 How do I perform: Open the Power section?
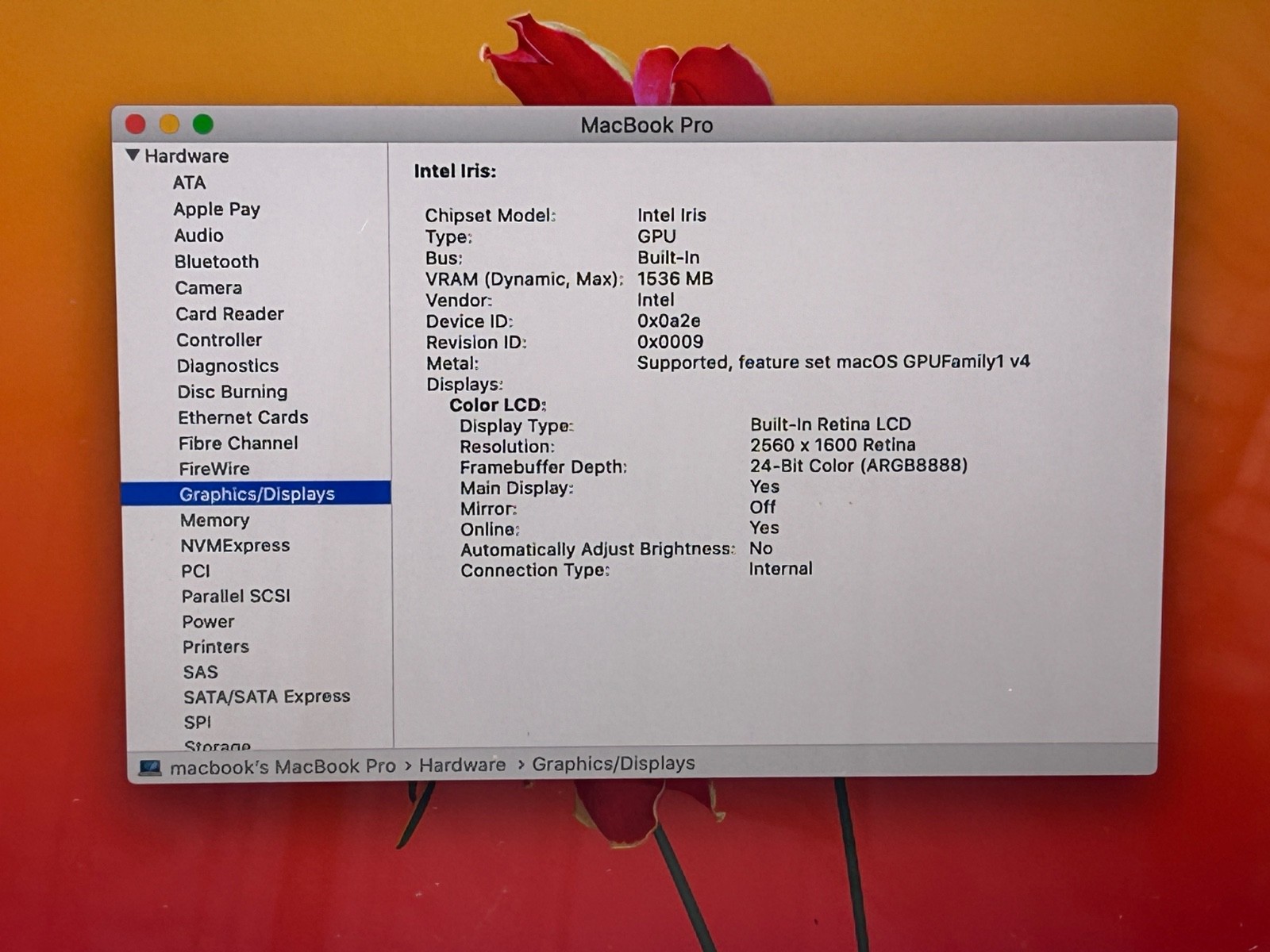coord(208,622)
